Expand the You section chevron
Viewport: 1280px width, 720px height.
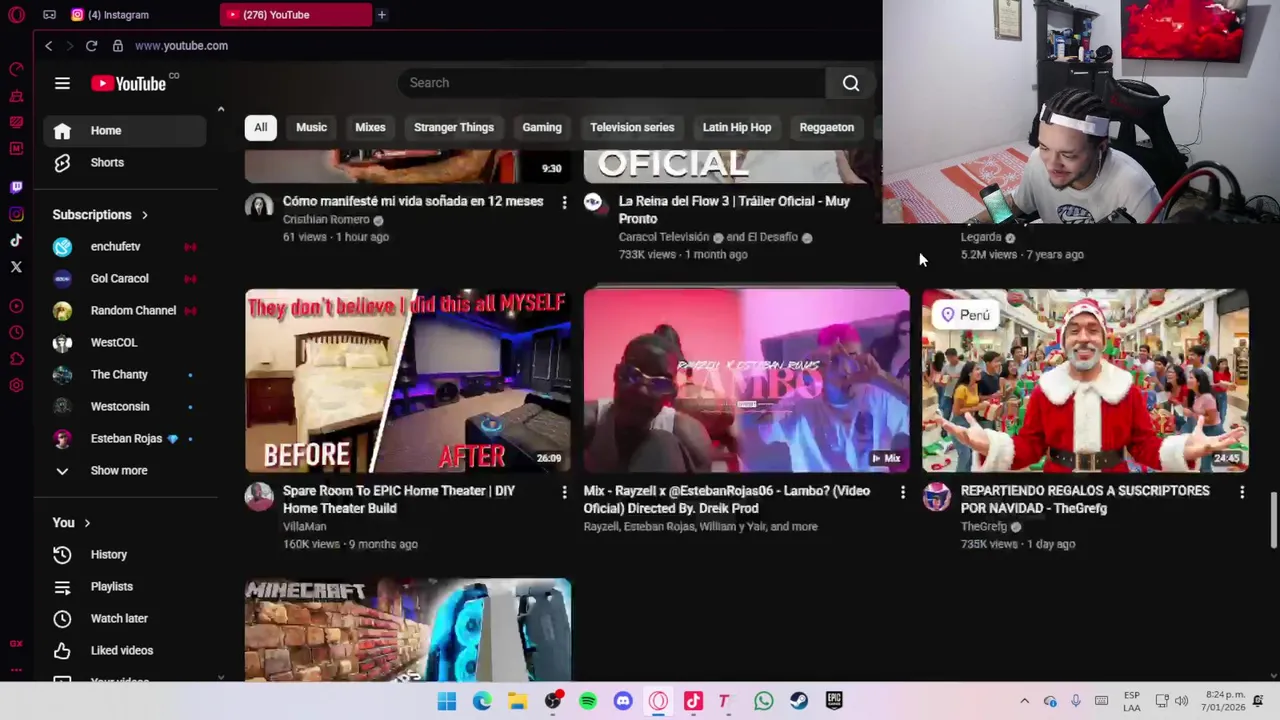click(87, 523)
